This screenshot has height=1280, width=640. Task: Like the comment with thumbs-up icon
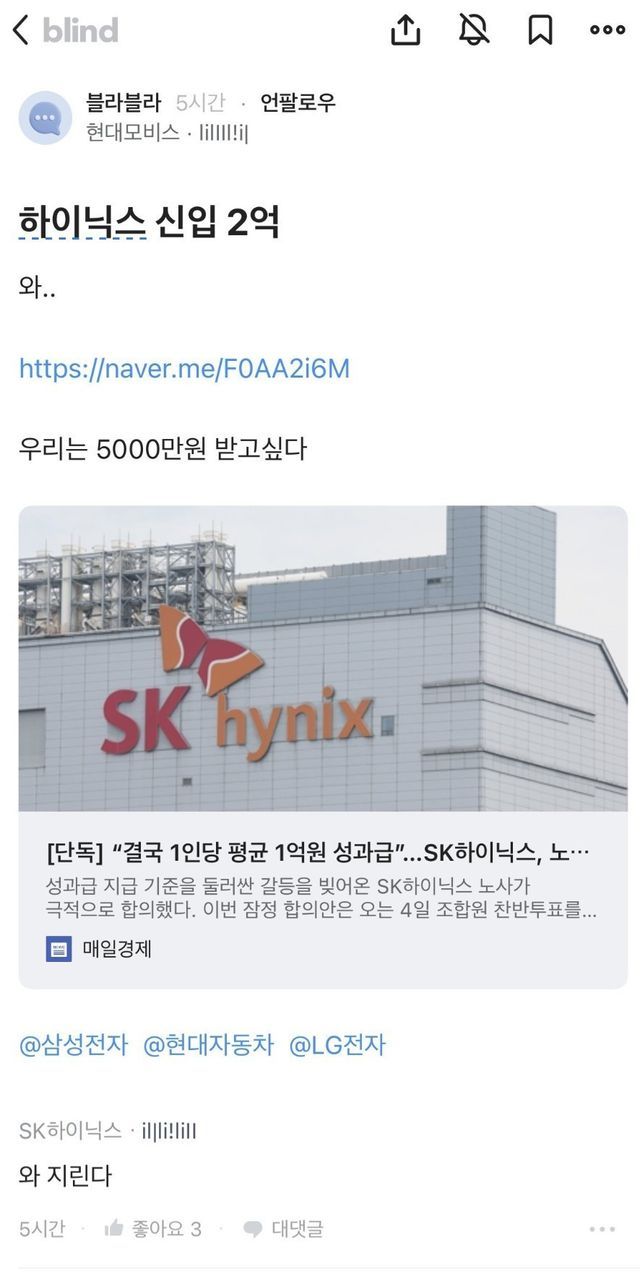pos(114,1228)
